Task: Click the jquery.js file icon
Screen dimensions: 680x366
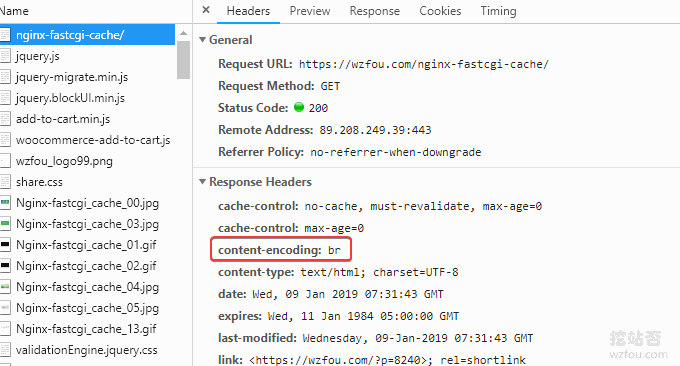Action: (5, 56)
